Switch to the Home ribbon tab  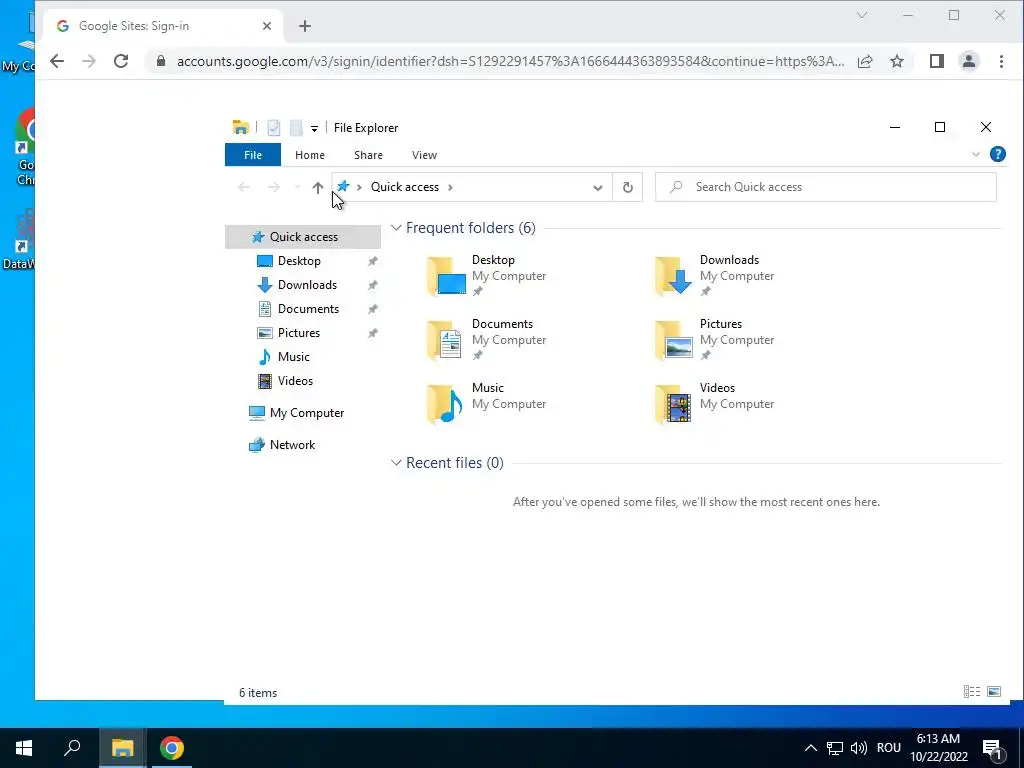pos(310,155)
